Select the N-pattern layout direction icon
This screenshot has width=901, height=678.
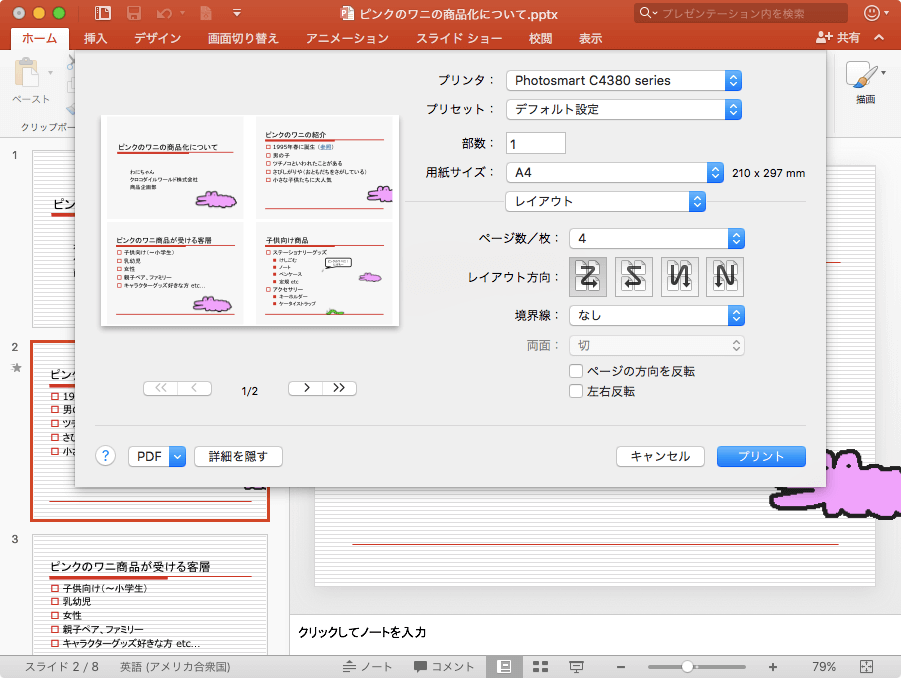point(725,277)
